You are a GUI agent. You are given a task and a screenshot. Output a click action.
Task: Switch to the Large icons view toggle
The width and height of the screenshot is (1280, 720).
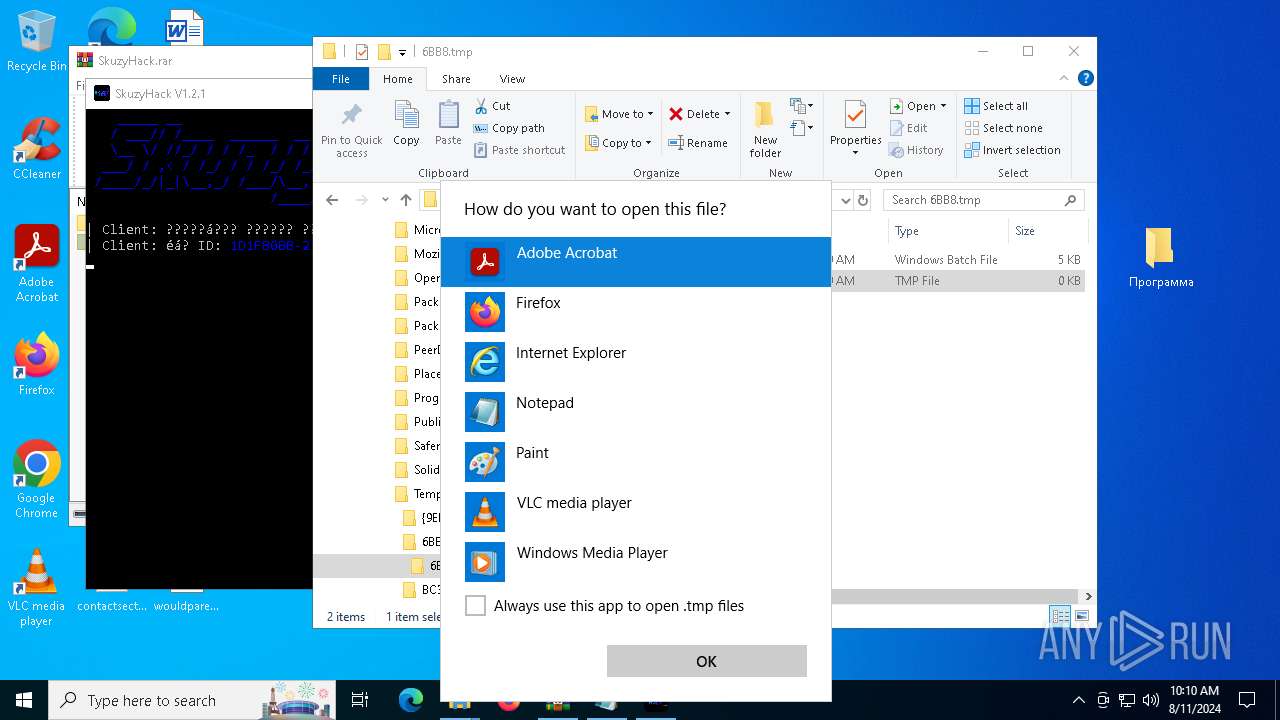[1081, 616]
